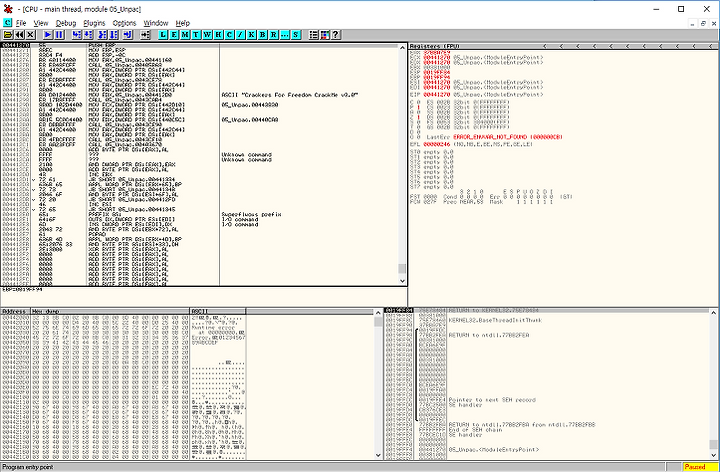This screenshot has height=472, width=720.
Task: Click the Registers (FPU) header bar
Action: point(562,46)
